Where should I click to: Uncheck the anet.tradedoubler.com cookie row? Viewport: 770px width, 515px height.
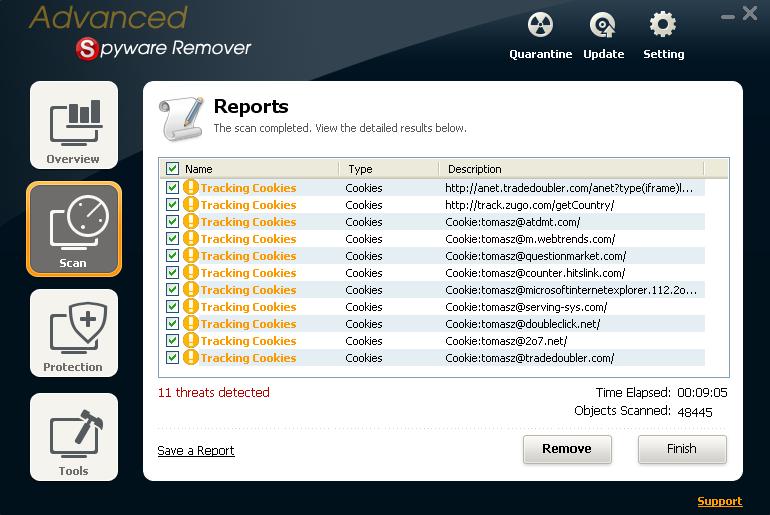pos(172,188)
